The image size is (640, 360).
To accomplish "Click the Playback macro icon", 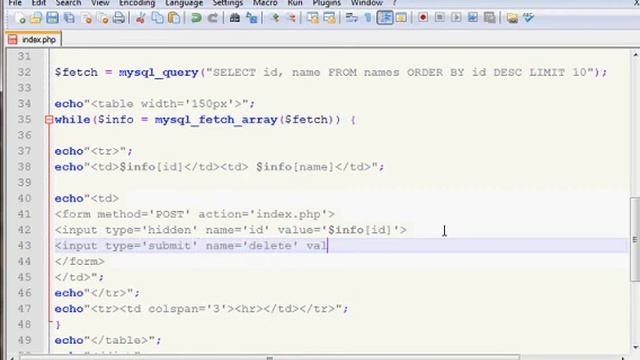I will pyautogui.click(x=456, y=18).
